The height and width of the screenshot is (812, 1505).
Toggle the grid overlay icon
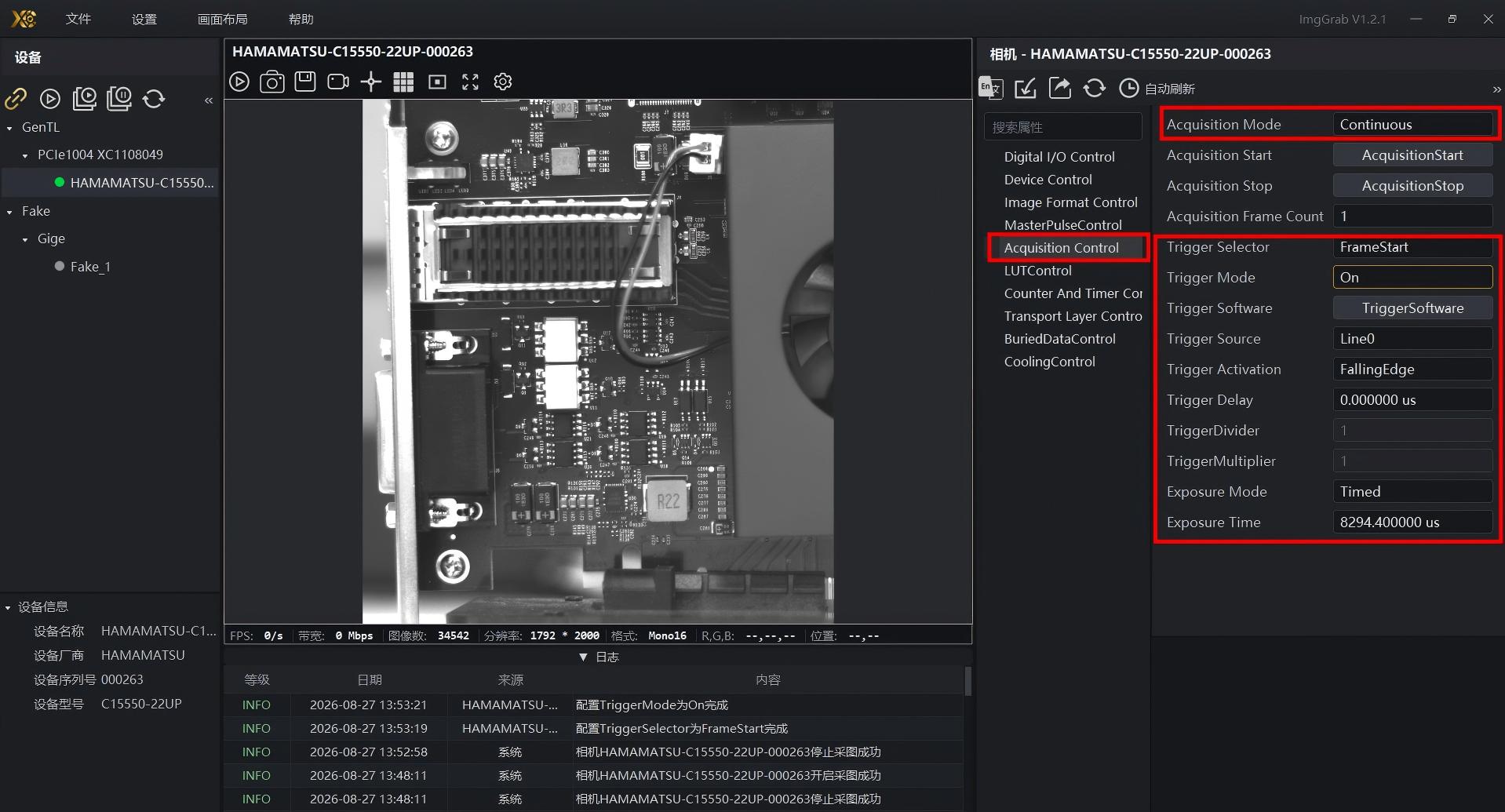403,82
